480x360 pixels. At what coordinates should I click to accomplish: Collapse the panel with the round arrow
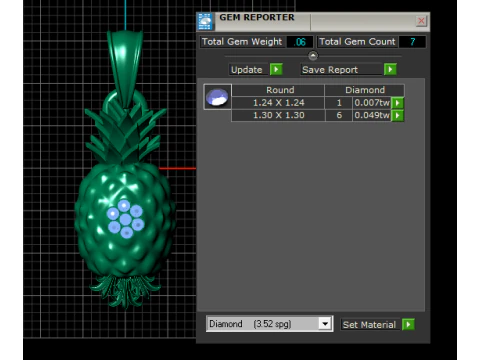(313, 56)
